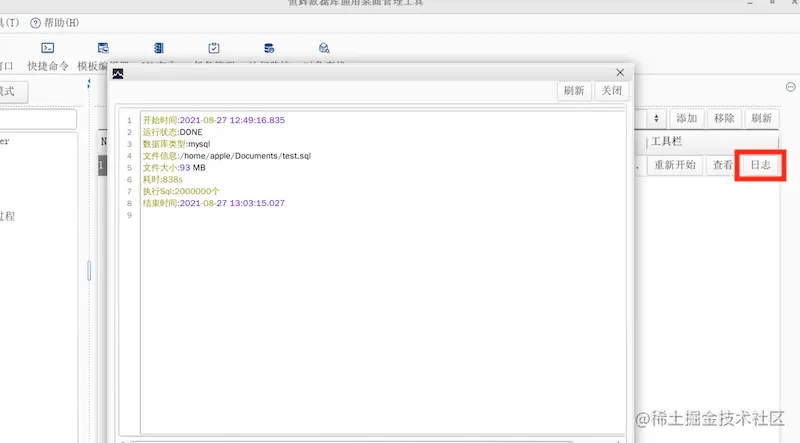This screenshot has width=800, height=443.
Task: Click the log dialog's title bar picture icon
Action: pos(118,73)
